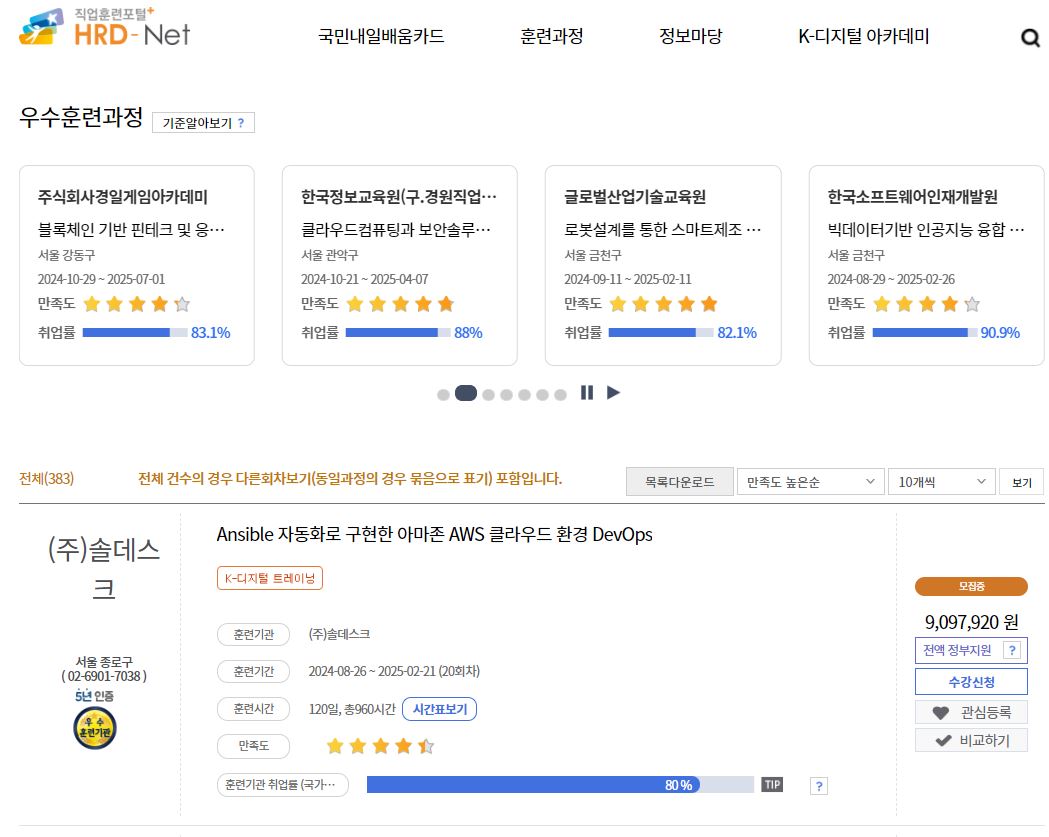This screenshot has width=1049, height=837.
Task: Open the 정보마당 menu
Action: click(691, 36)
